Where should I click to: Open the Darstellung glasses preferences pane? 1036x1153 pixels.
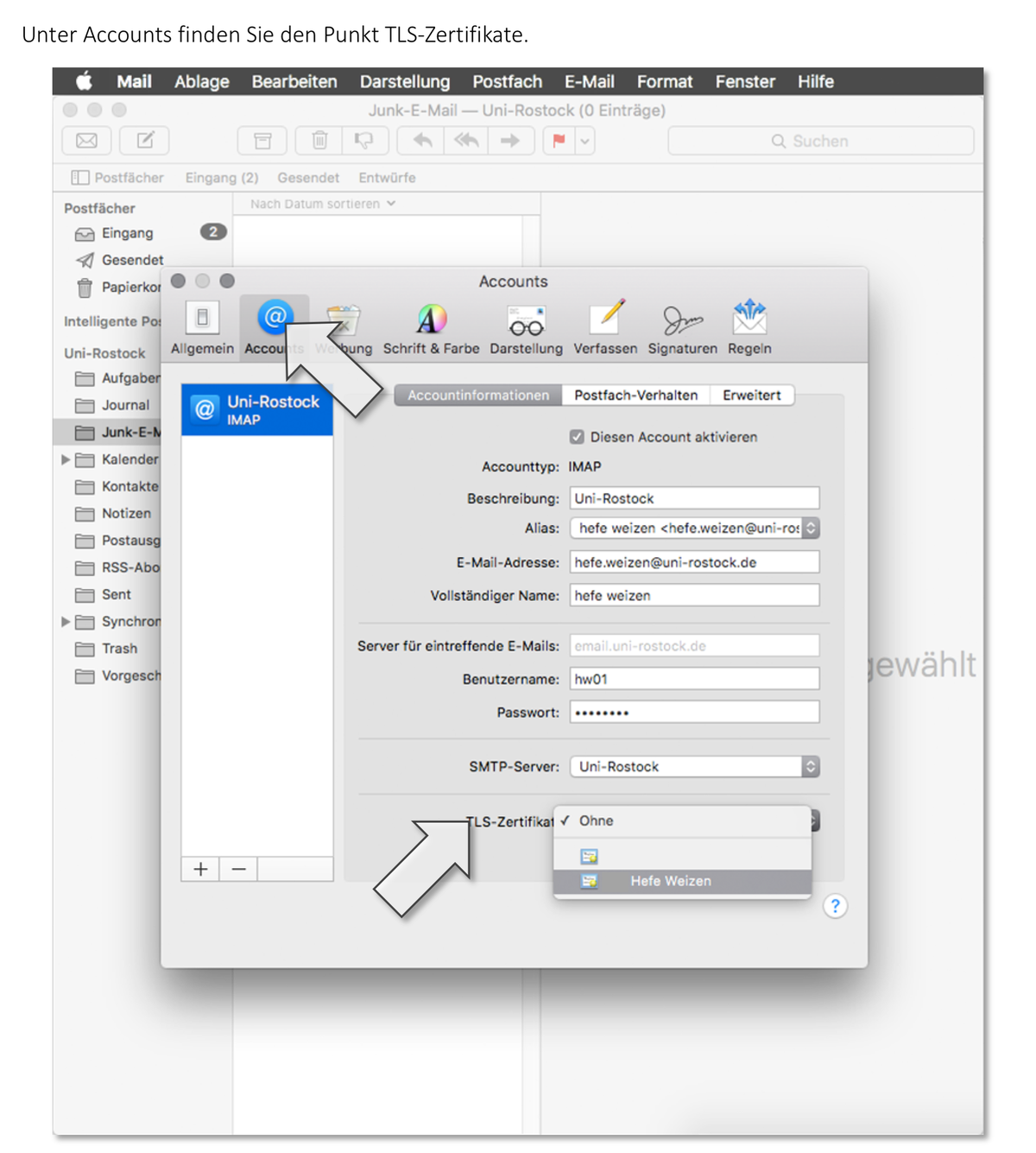point(526,328)
